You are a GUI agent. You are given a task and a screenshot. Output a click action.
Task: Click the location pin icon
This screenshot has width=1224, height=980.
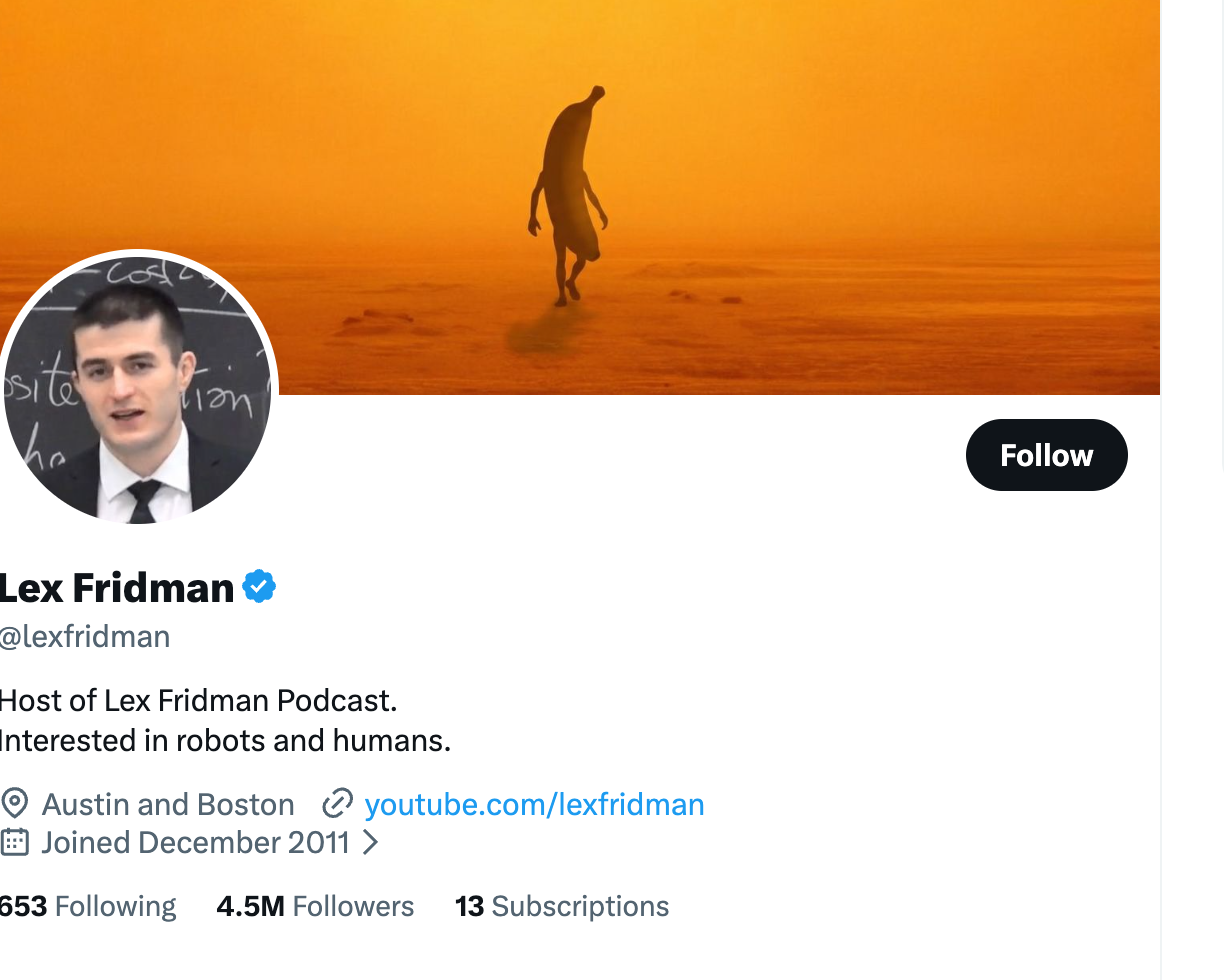14,804
